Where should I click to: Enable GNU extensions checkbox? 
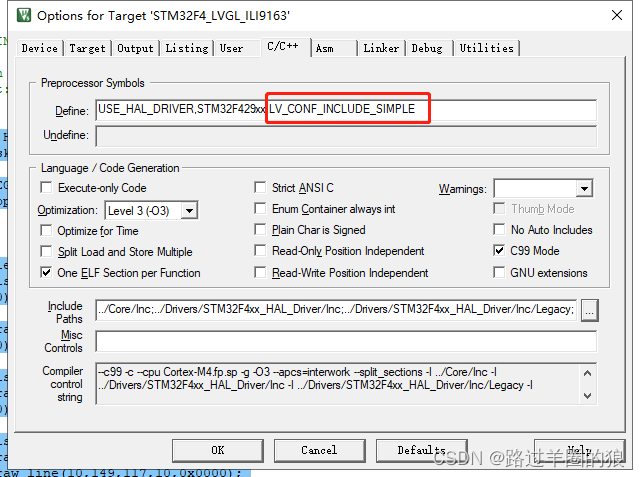[x=499, y=272]
